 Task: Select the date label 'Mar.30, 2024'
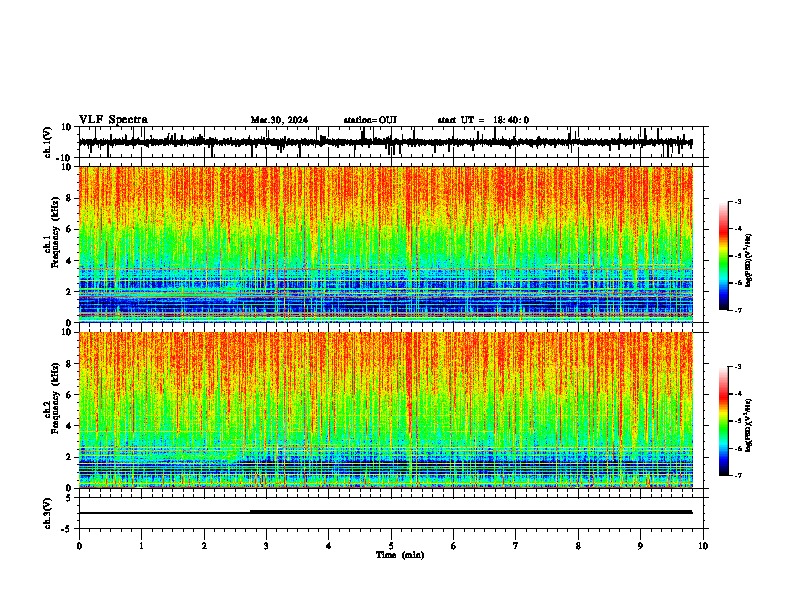coord(279,120)
